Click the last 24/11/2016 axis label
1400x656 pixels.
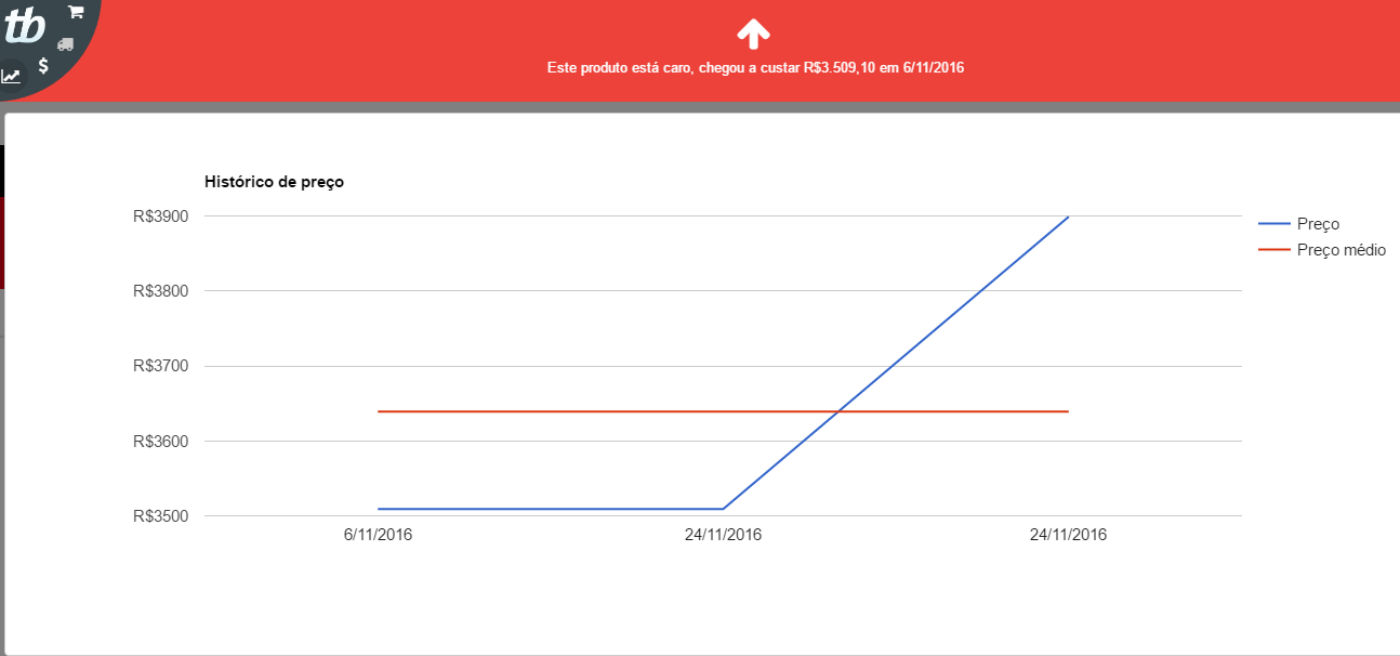coord(1068,535)
